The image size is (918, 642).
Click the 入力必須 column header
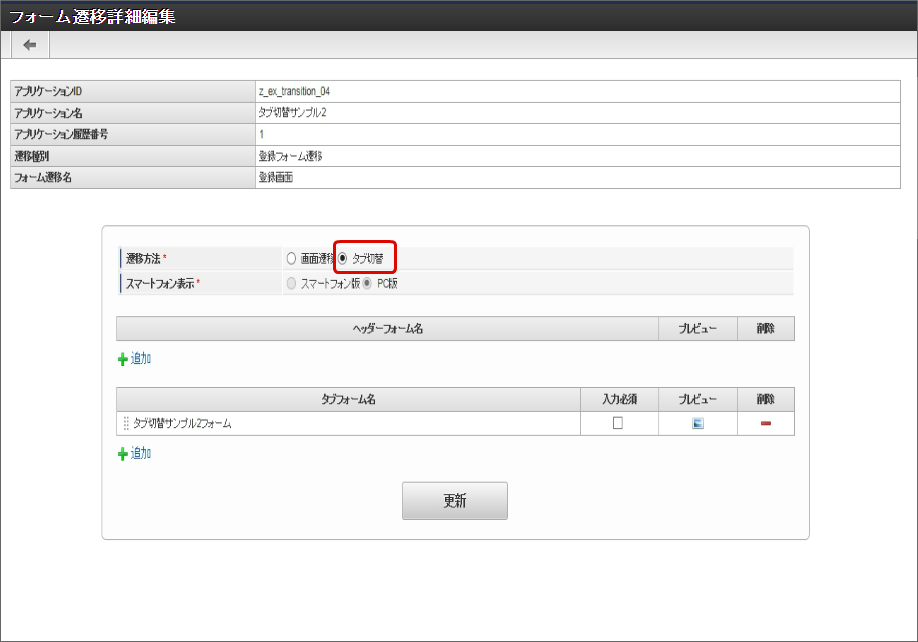[x=619, y=399]
